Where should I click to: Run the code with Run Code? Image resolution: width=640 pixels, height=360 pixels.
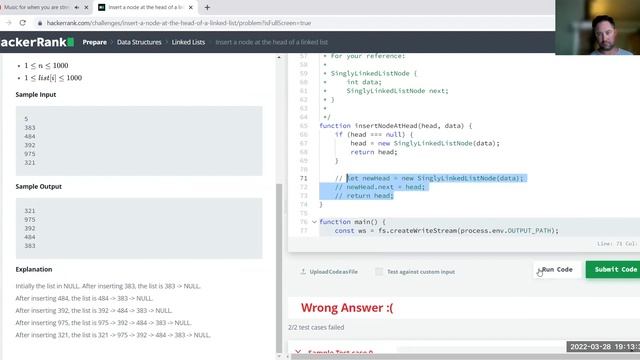tap(557, 270)
